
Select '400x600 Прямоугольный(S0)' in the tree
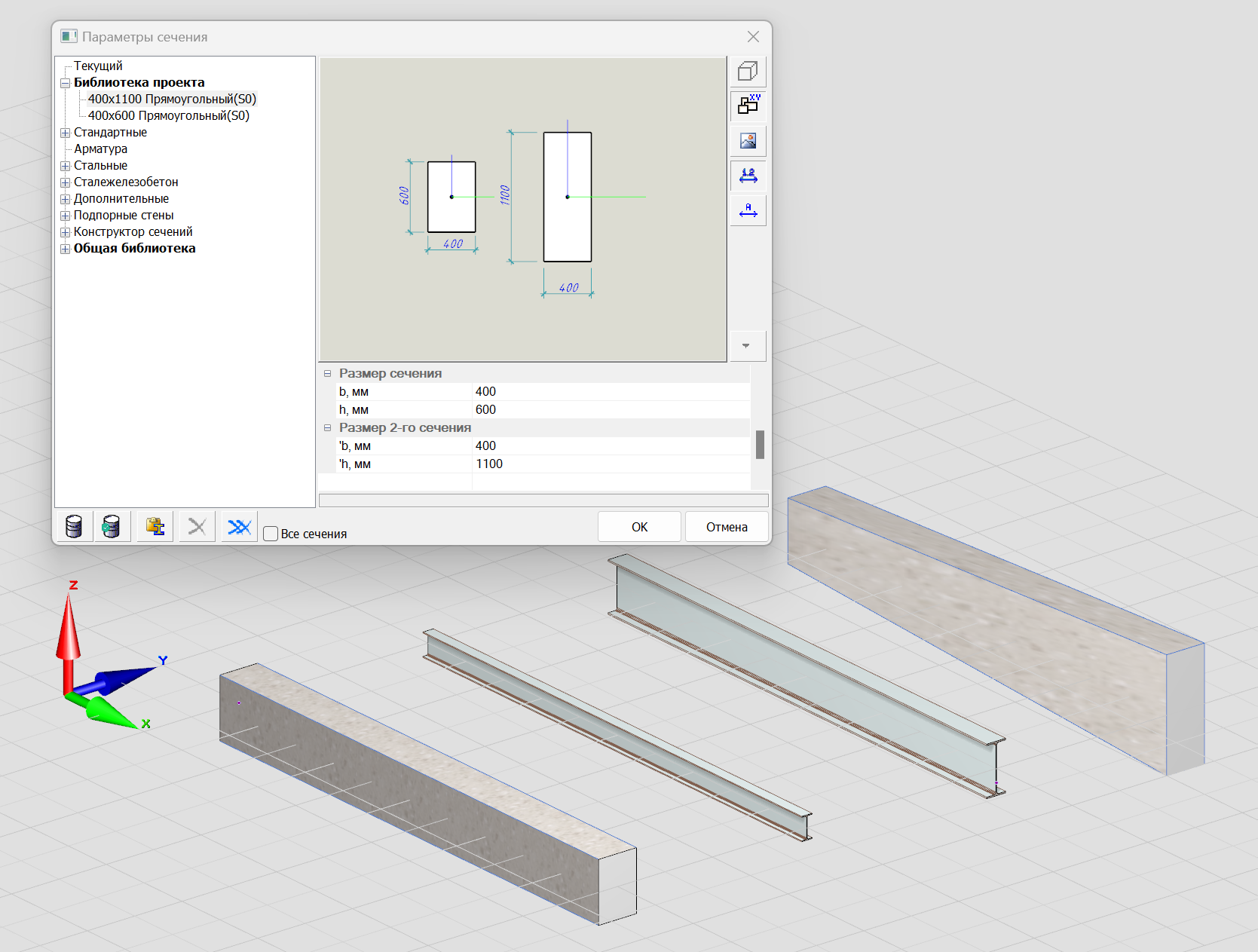point(168,115)
